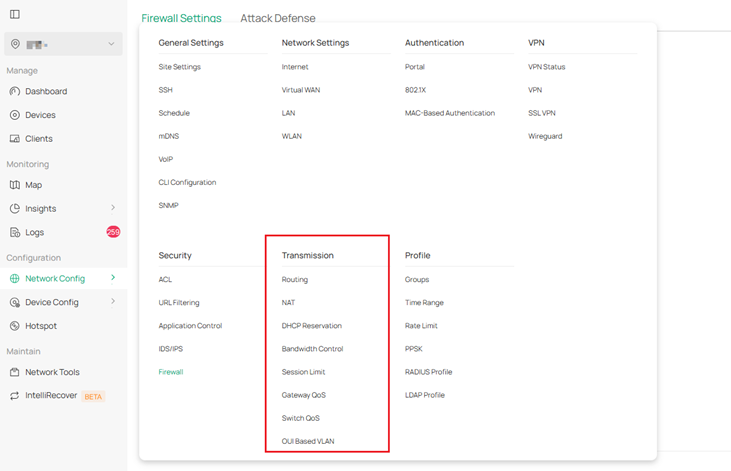The height and width of the screenshot is (471, 731).
Task: Click the site location pin icon
Action: (x=15, y=44)
